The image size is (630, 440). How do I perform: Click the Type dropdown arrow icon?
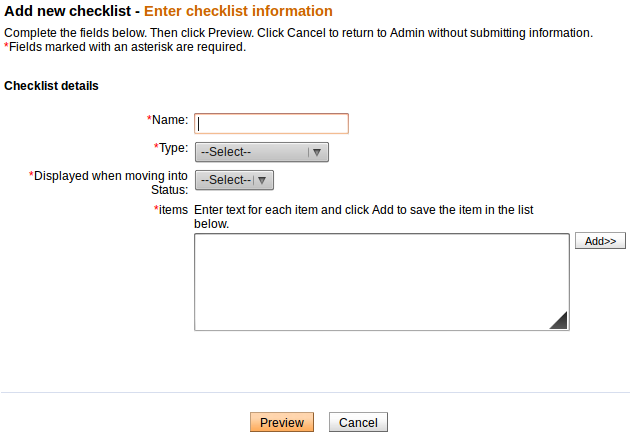(x=317, y=152)
